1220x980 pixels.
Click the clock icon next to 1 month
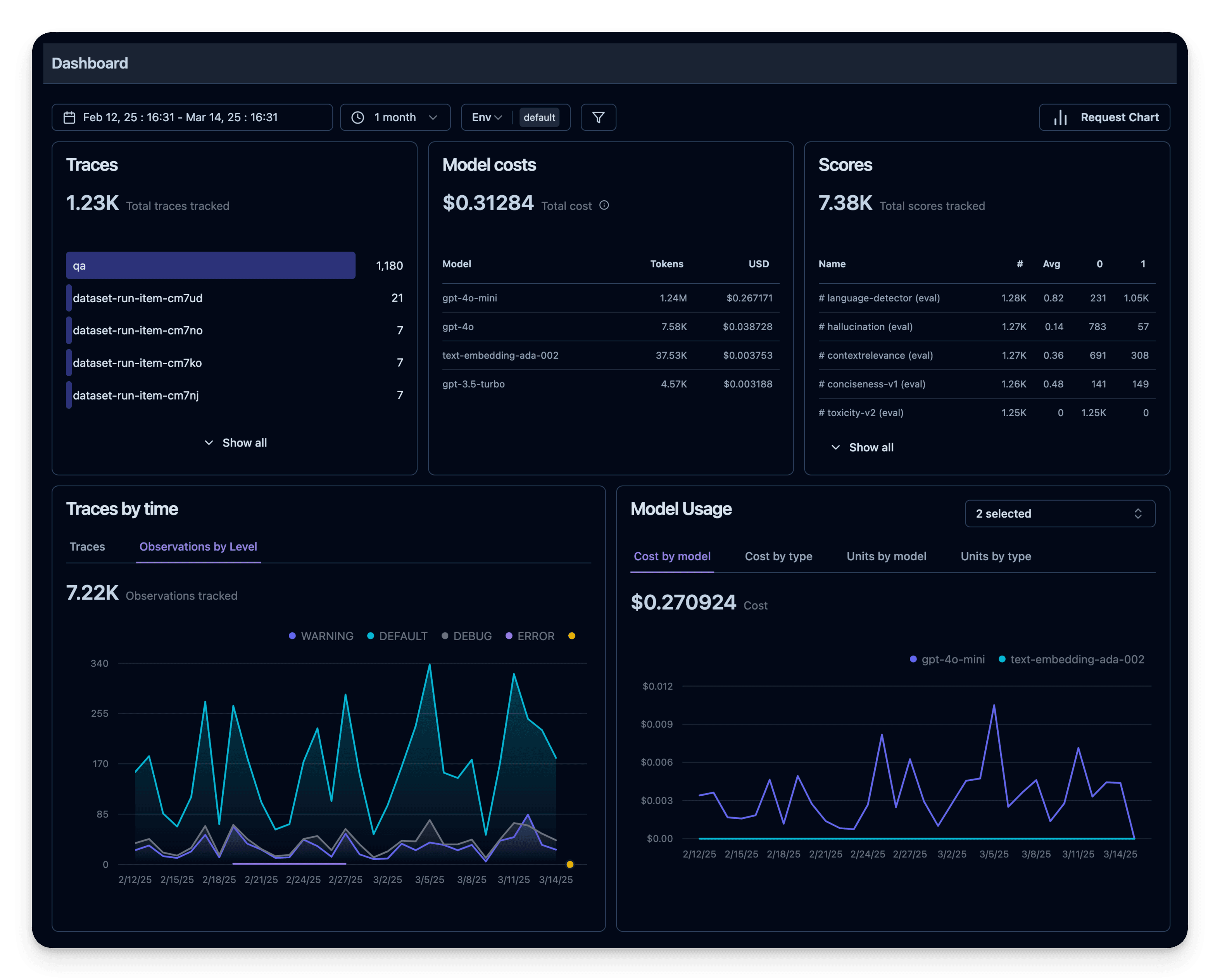pyautogui.click(x=358, y=118)
